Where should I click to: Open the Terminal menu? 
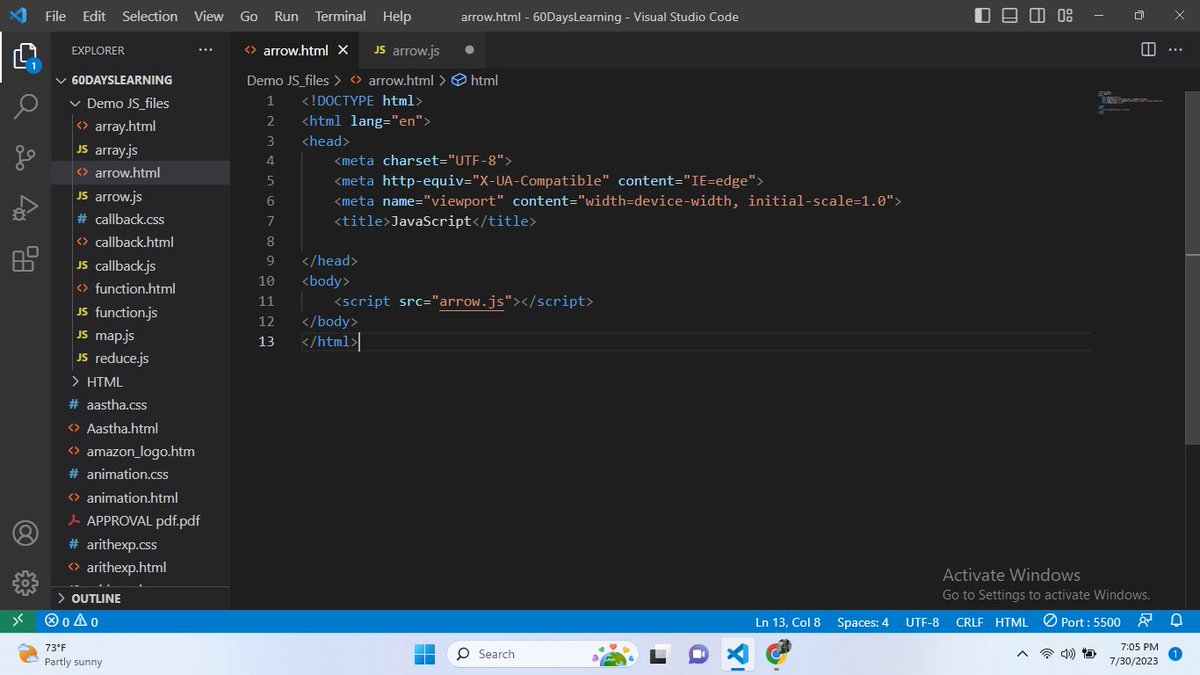pyautogui.click(x=340, y=16)
